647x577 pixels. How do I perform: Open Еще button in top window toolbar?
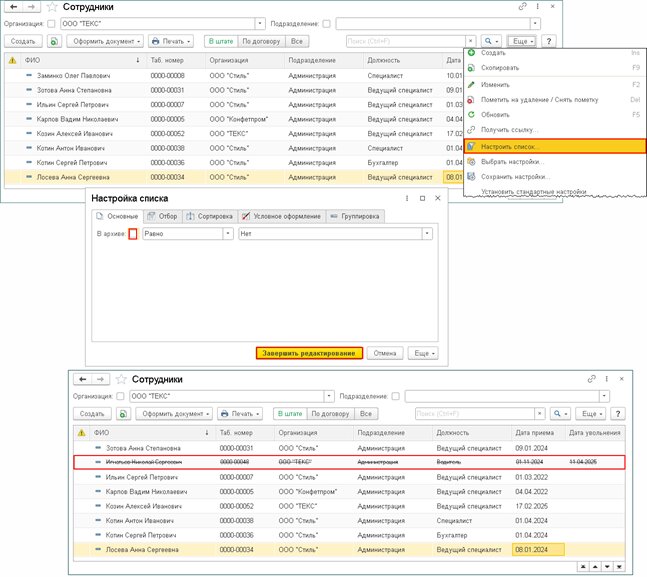[x=522, y=41]
